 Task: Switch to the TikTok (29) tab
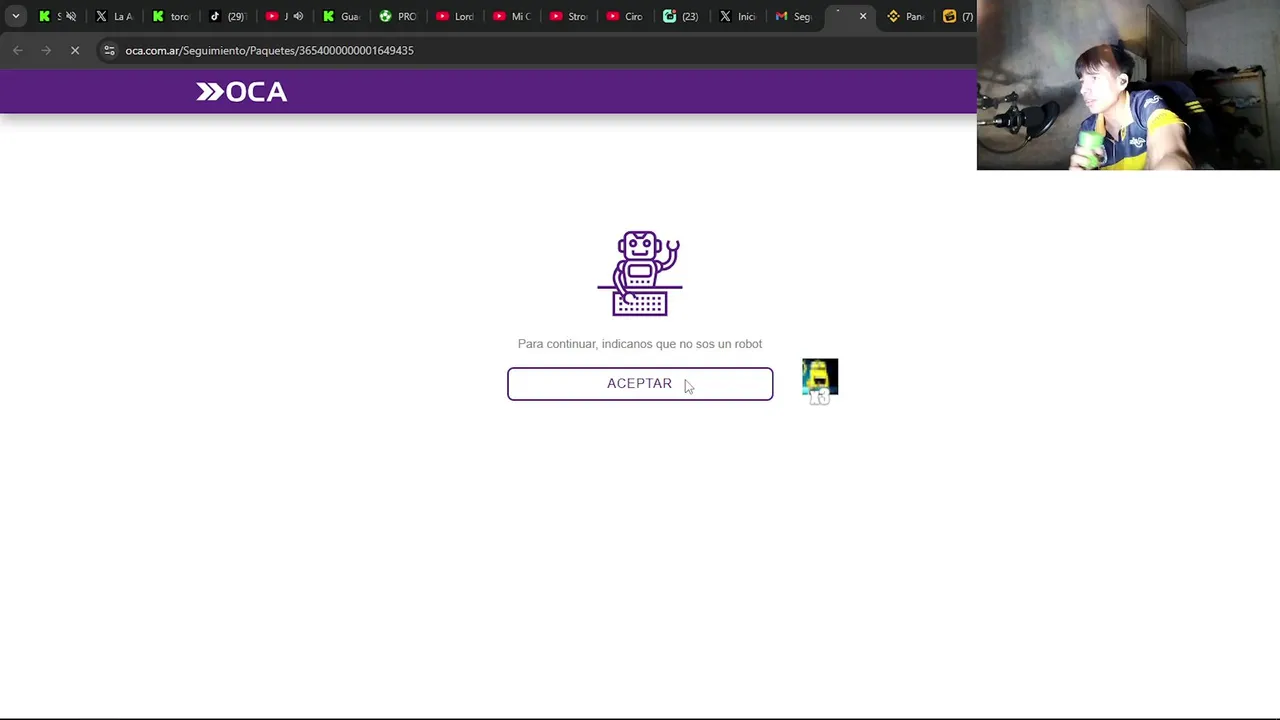(229, 16)
